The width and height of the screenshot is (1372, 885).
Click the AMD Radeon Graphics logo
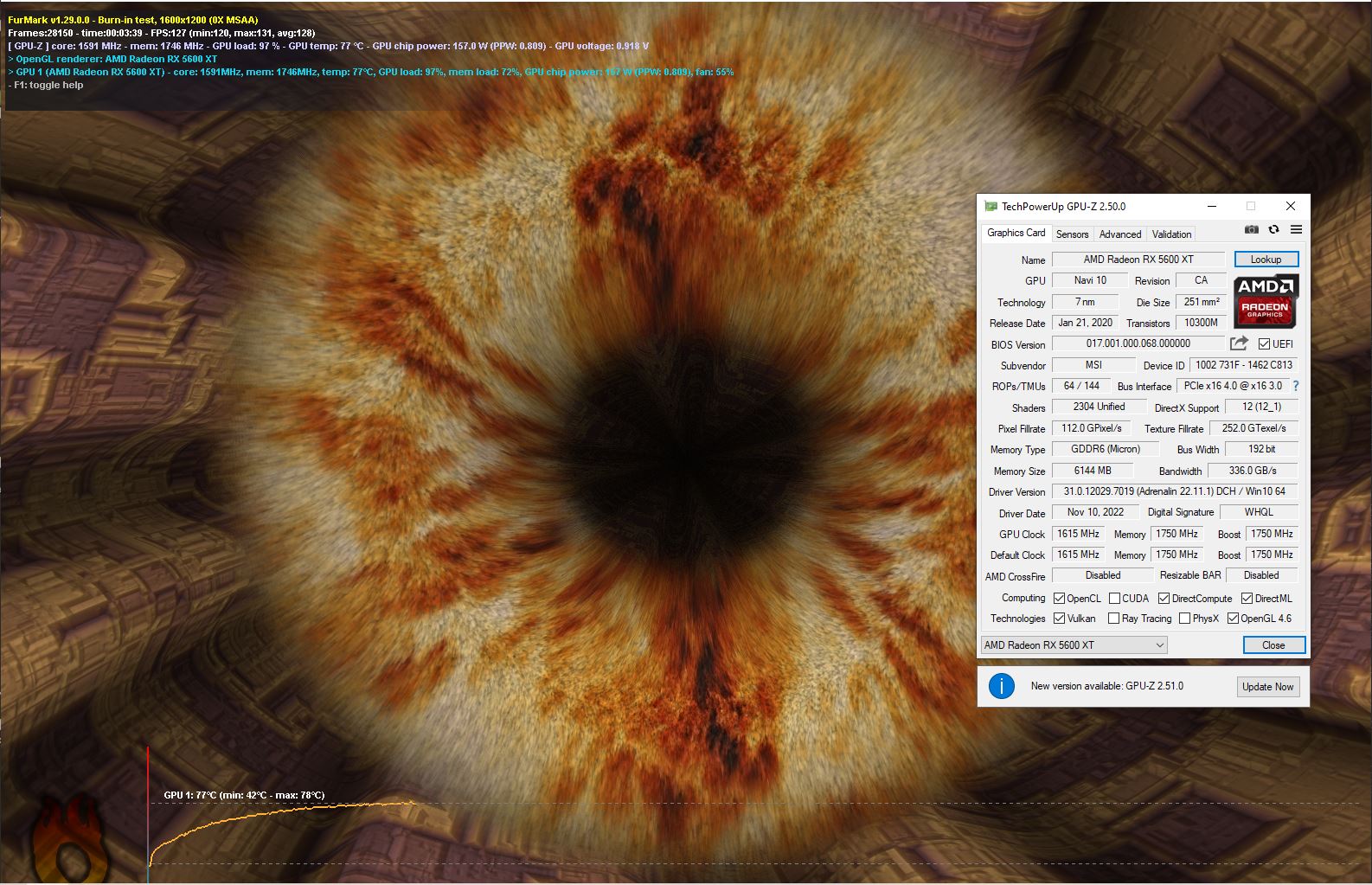click(1265, 301)
